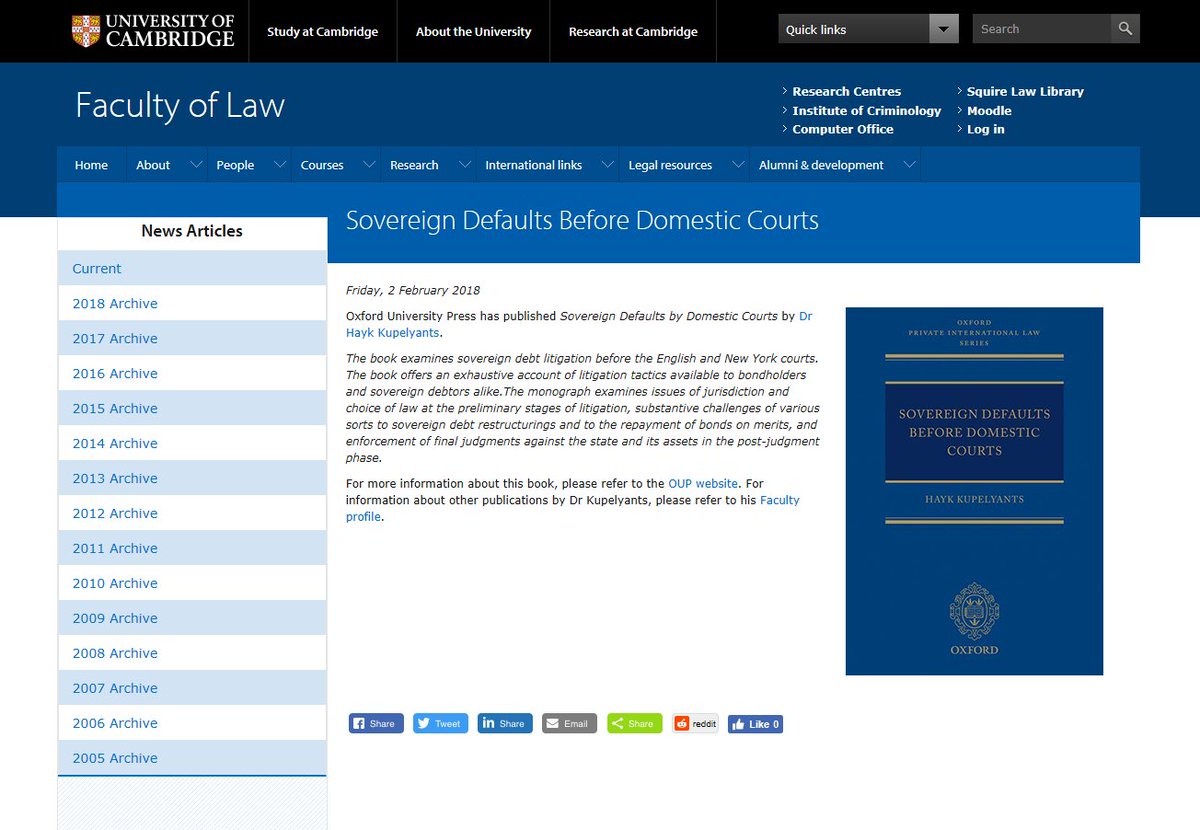Open the 2011 Archive
Screen dimensions: 1200x830
[192, 548]
